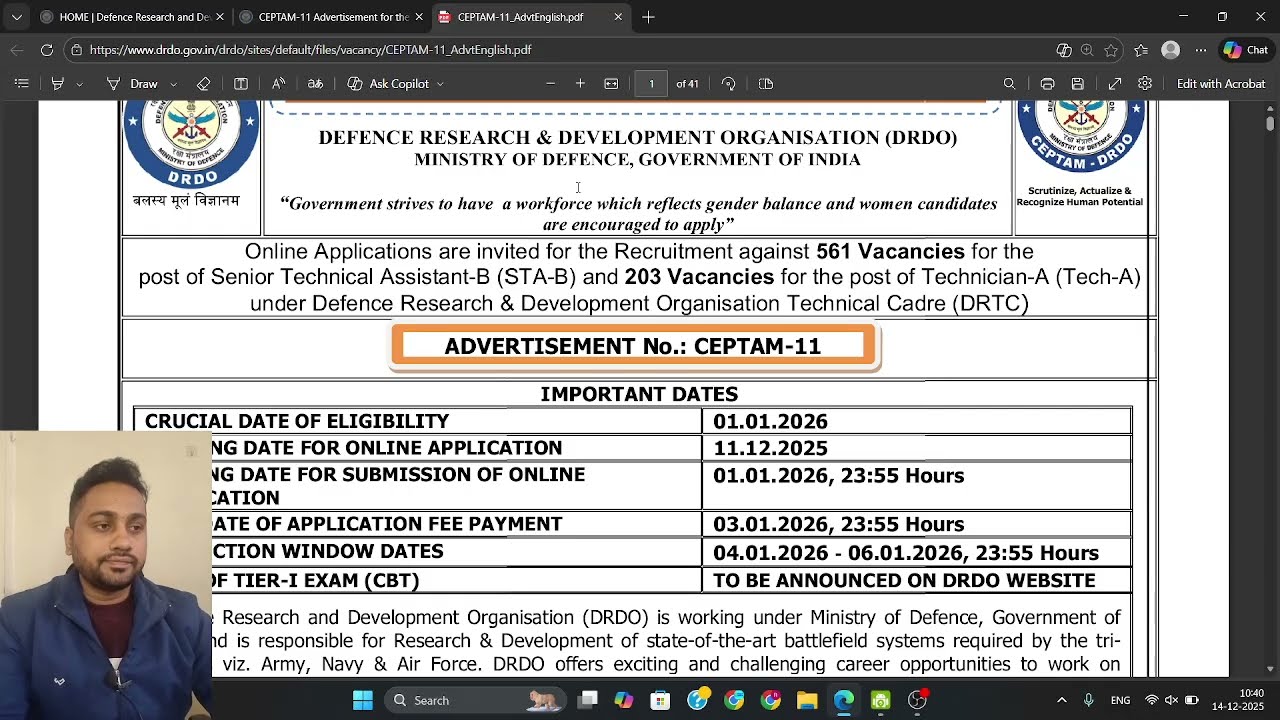
Task: View site information lock icon
Action: point(77,50)
